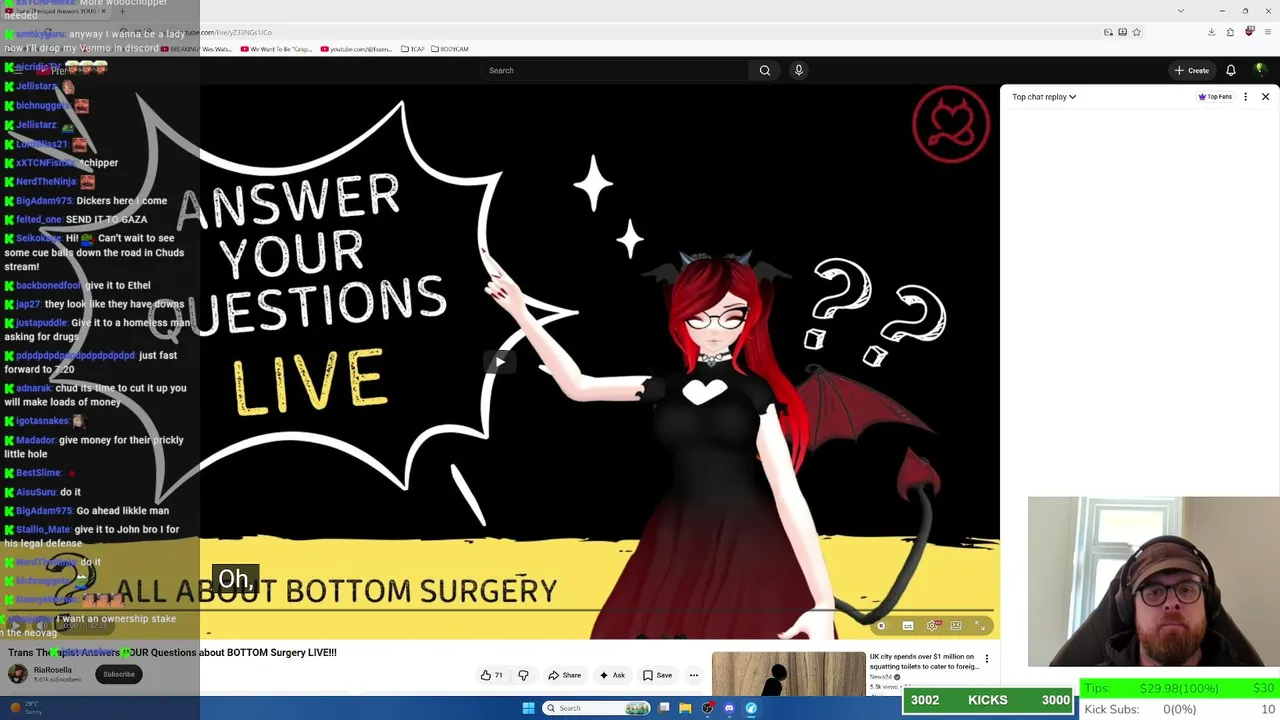Open chat replay options menu
Image resolution: width=1280 pixels, height=720 pixels.
point(1245,97)
